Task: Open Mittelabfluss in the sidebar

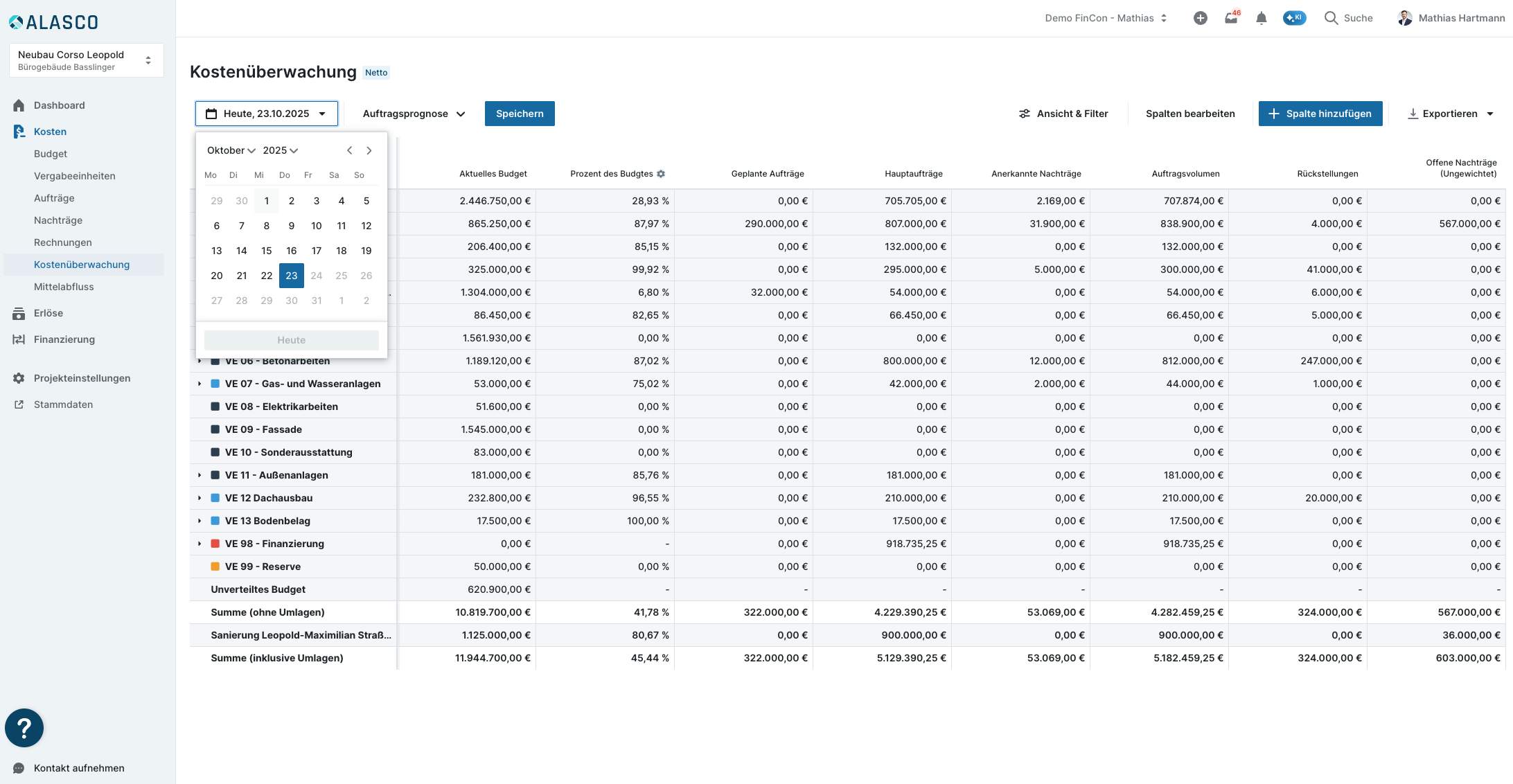Action: click(x=64, y=287)
